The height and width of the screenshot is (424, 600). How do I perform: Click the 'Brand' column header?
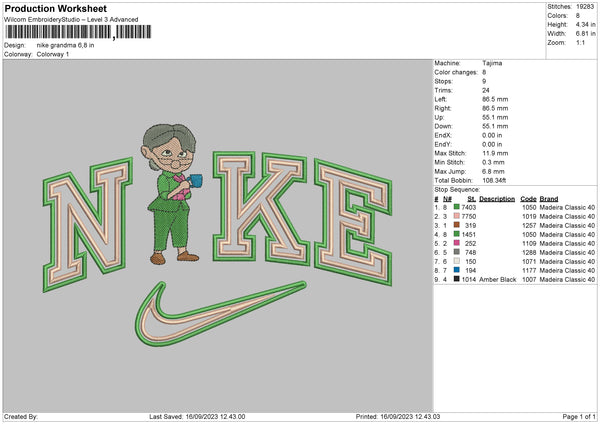pyautogui.click(x=549, y=199)
